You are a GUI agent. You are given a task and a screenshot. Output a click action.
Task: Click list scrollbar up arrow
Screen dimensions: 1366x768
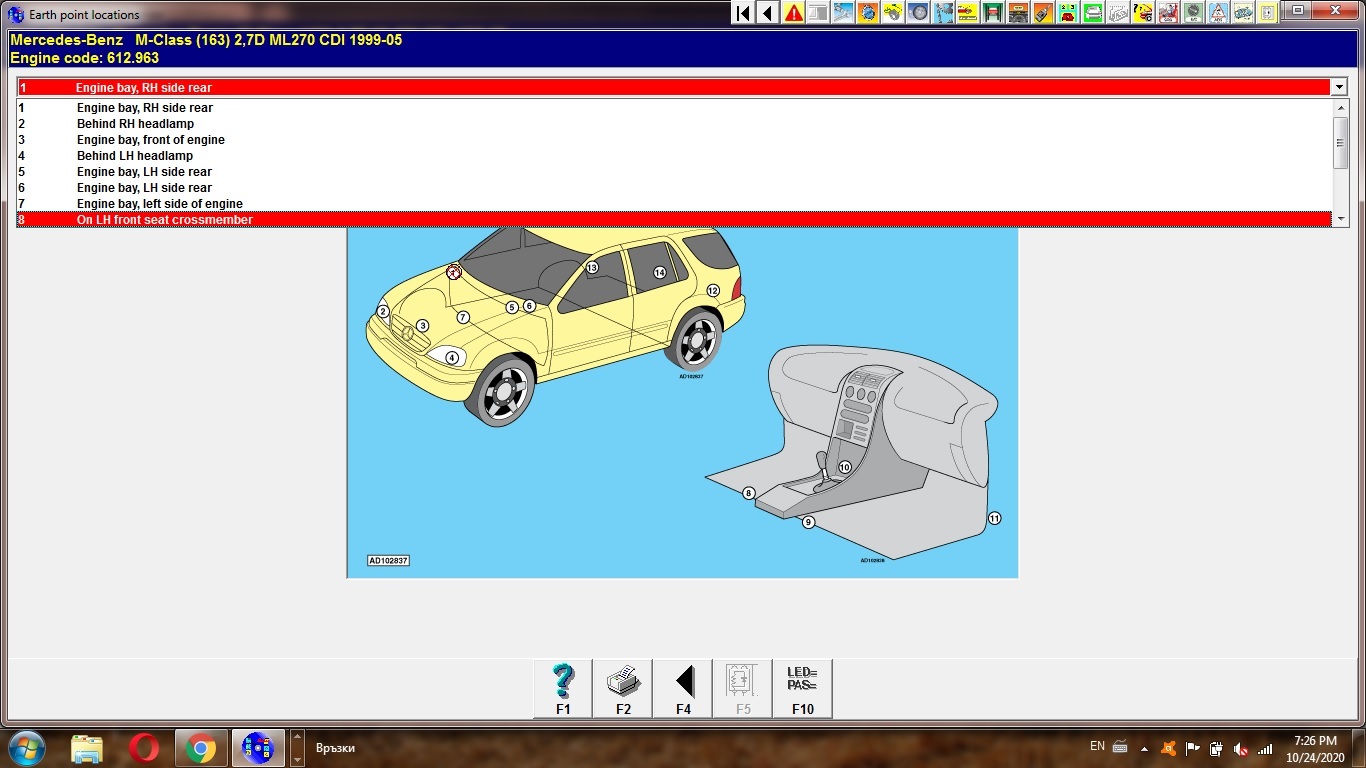click(x=1341, y=107)
